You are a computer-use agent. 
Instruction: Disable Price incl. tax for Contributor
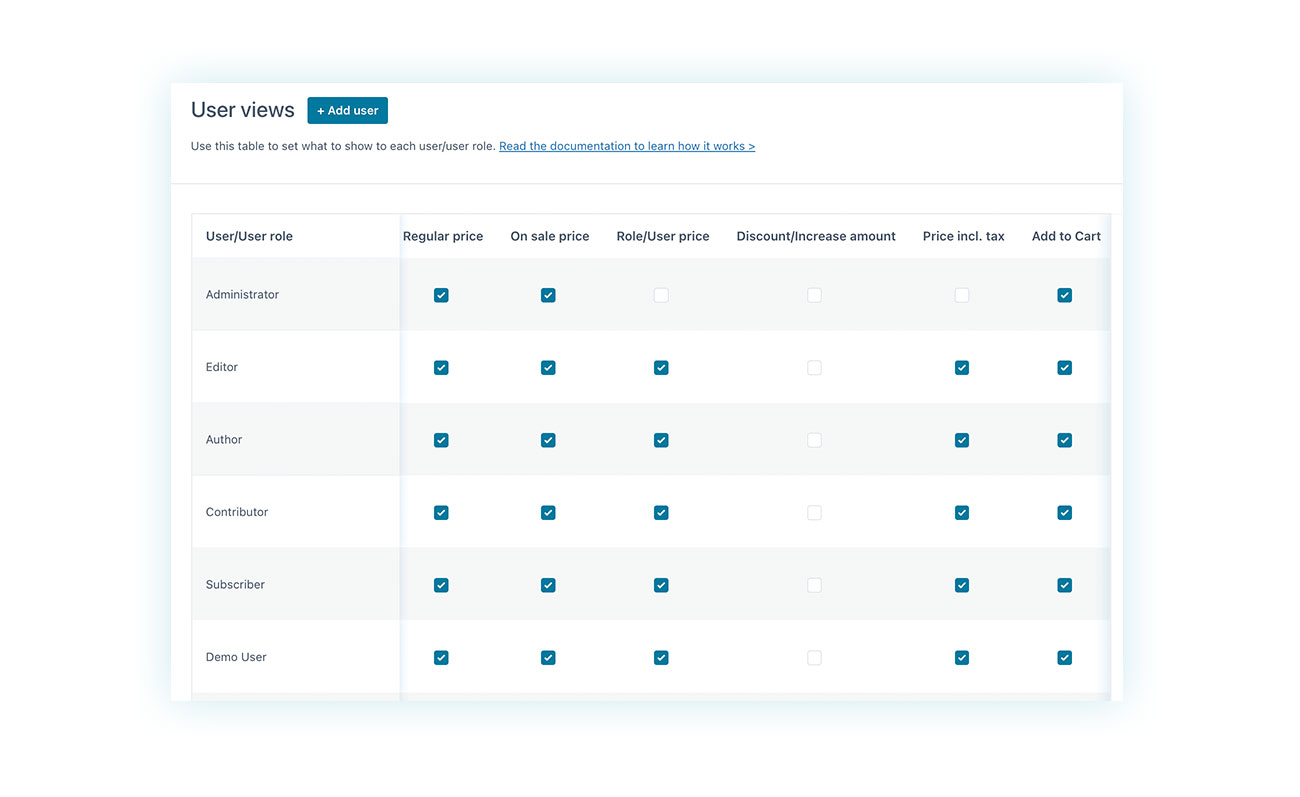(x=962, y=513)
